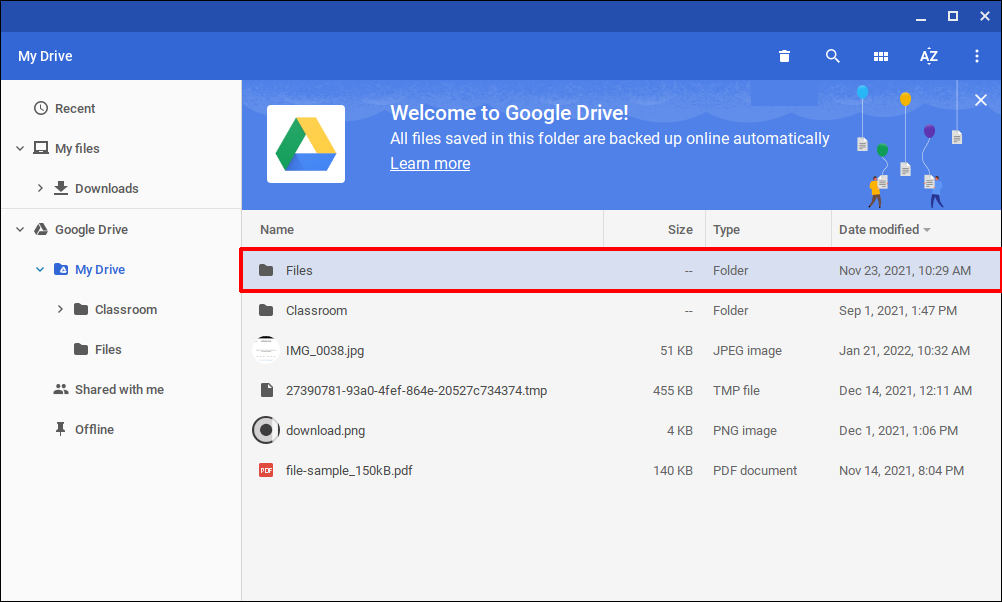
Task: Select the Classroom folder row in list
Action: (x=620, y=311)
